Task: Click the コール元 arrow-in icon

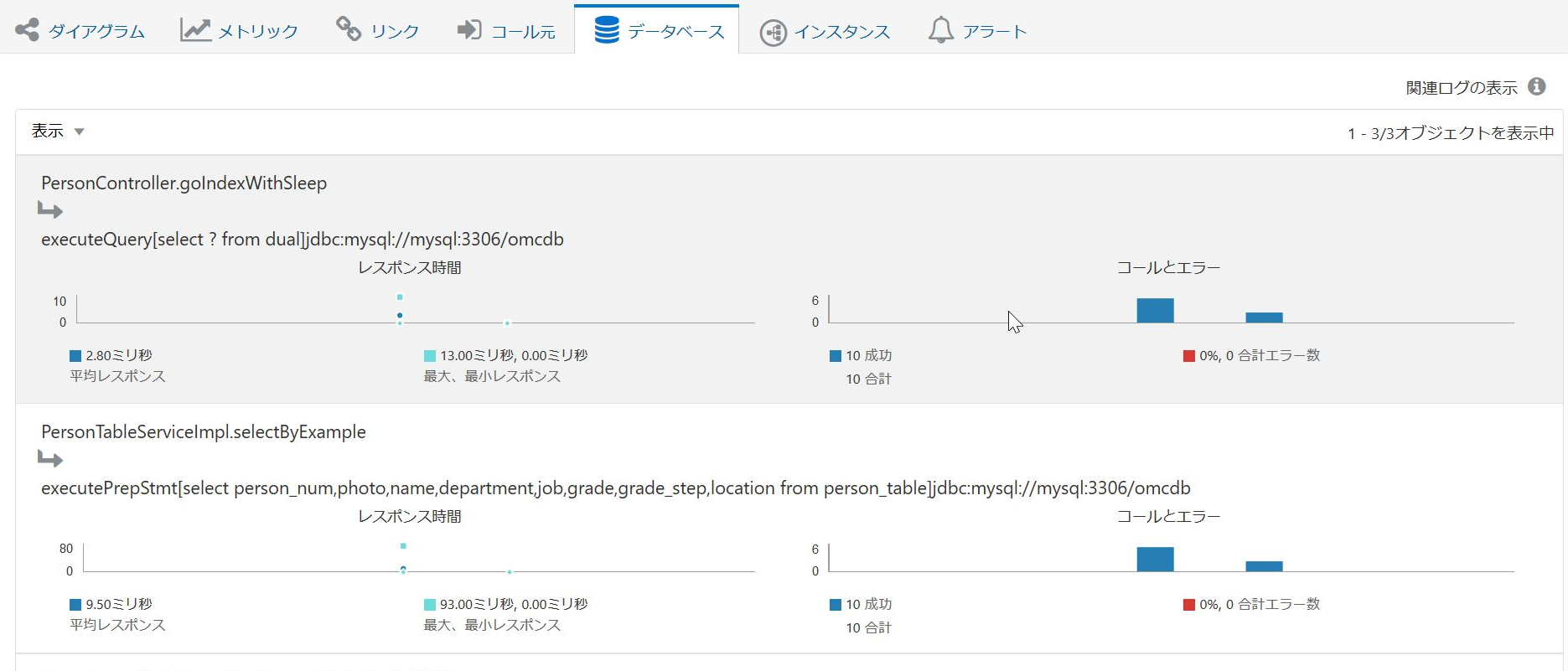Action: pos(469,29)
